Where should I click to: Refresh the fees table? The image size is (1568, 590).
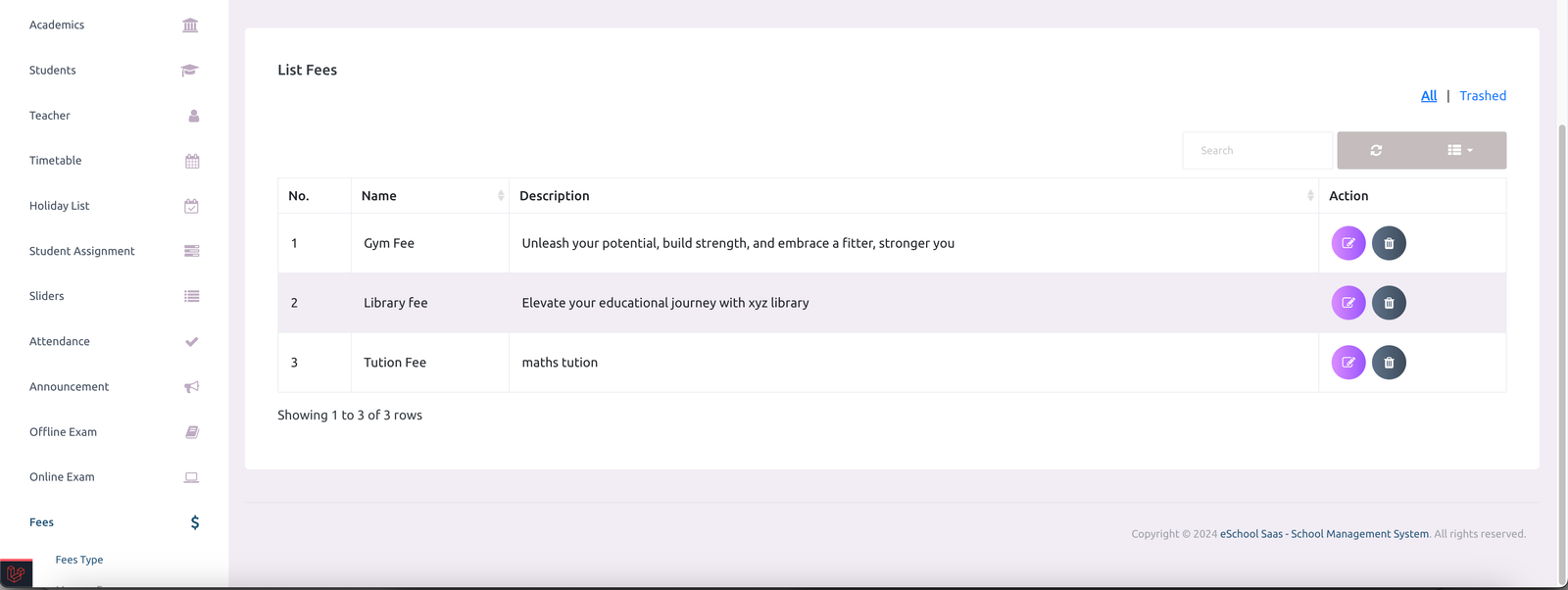(x=1376, y=150)
